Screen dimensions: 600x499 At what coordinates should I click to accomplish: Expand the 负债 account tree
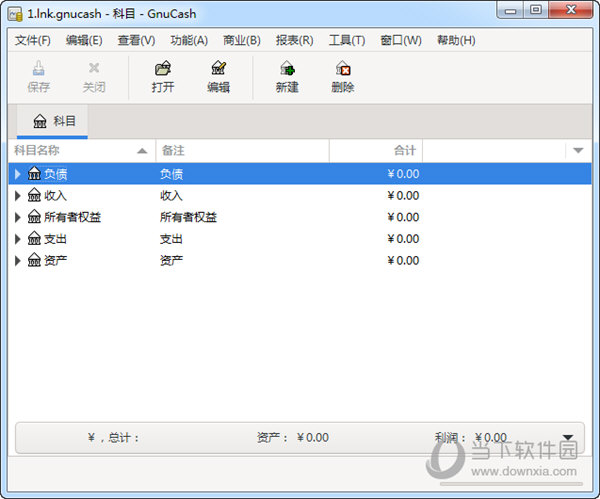(18, 174)
